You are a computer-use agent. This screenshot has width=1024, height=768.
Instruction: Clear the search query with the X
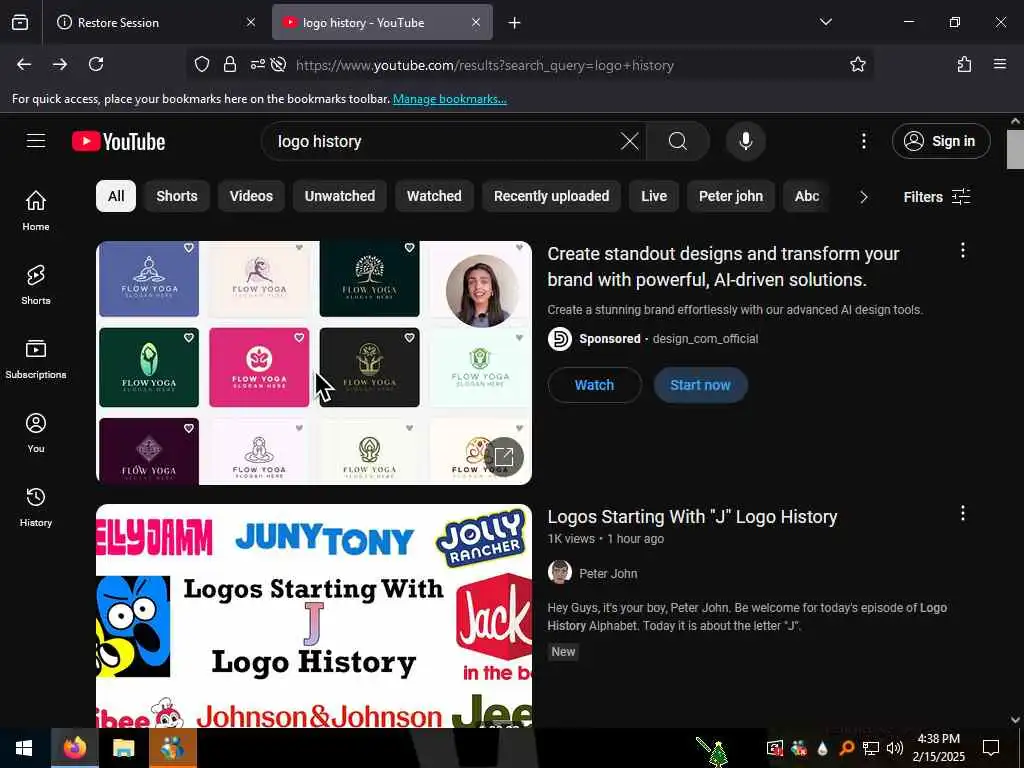pos(630,141)
